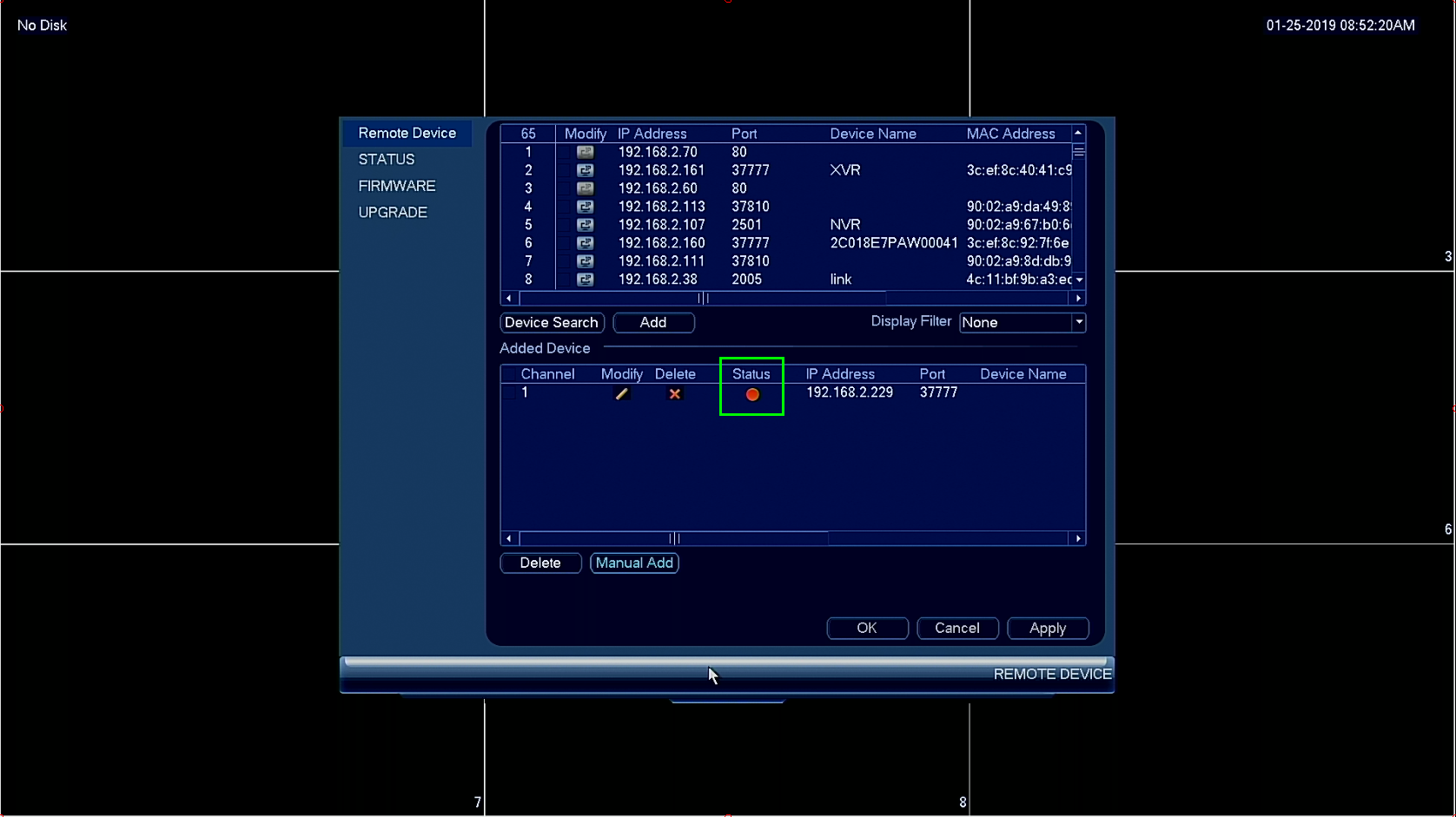Screen dimensions: 1456x817
Task: Click device list scroll down arrow
Action: tap(1079, 280)
